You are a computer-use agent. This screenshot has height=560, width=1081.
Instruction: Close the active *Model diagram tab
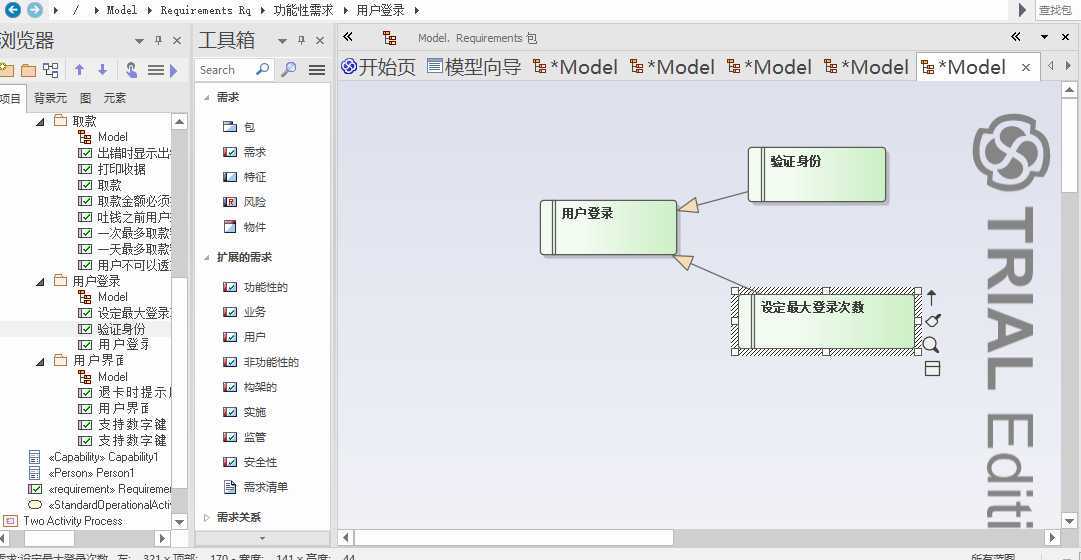[x=1026, y=68]
